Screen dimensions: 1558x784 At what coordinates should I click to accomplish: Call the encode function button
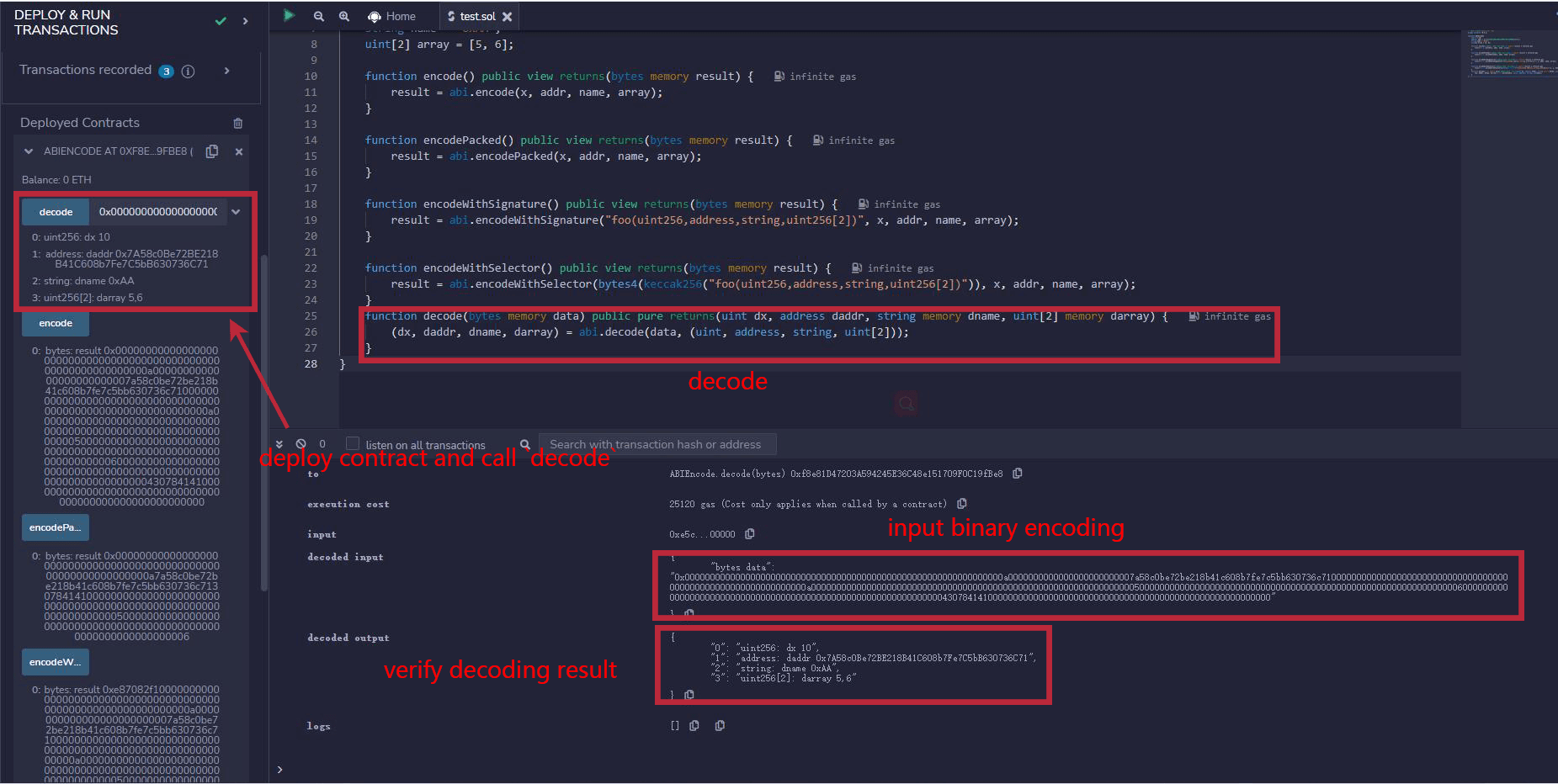click(x=56, y=323)
